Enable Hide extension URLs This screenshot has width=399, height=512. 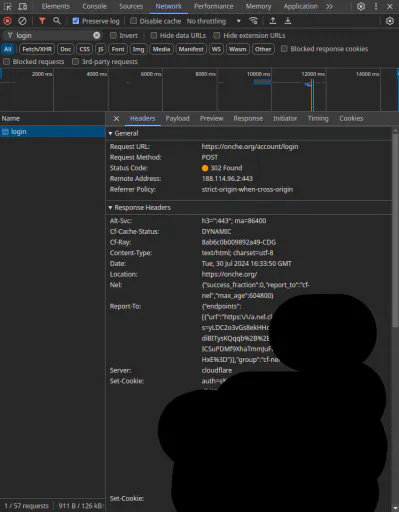coord(217,35)
